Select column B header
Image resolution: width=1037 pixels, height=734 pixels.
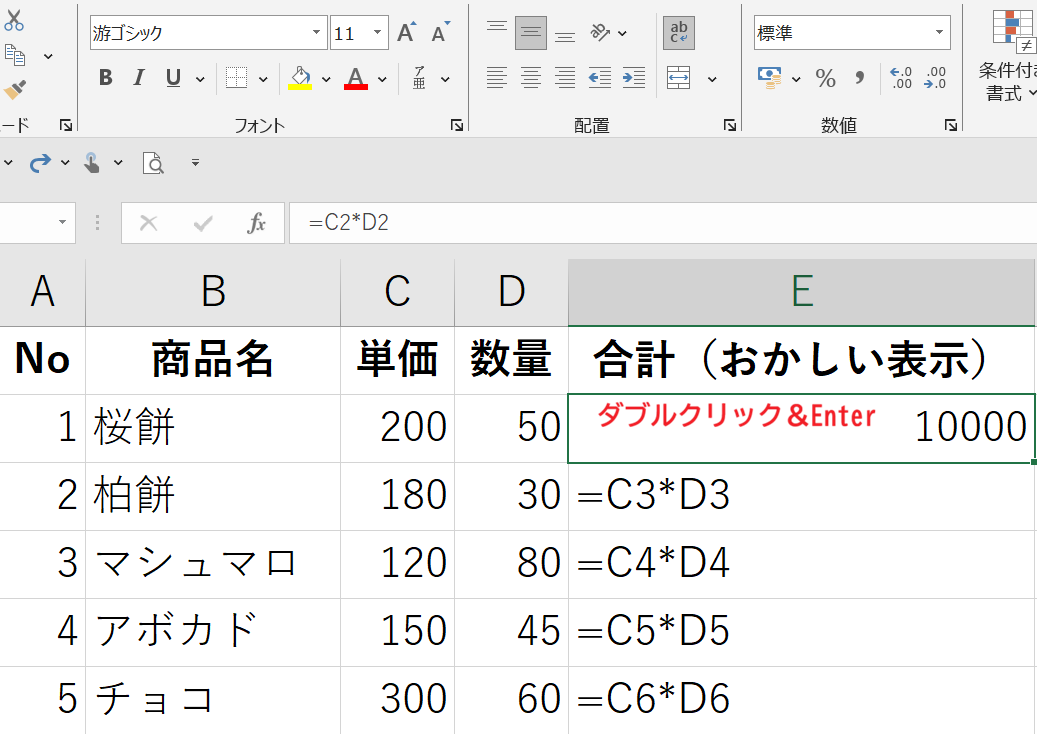click(x=213, y=291)
